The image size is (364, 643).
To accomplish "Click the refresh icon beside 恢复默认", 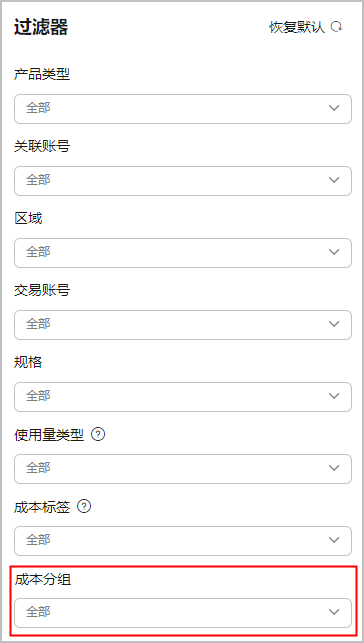I will pos(337,27).
